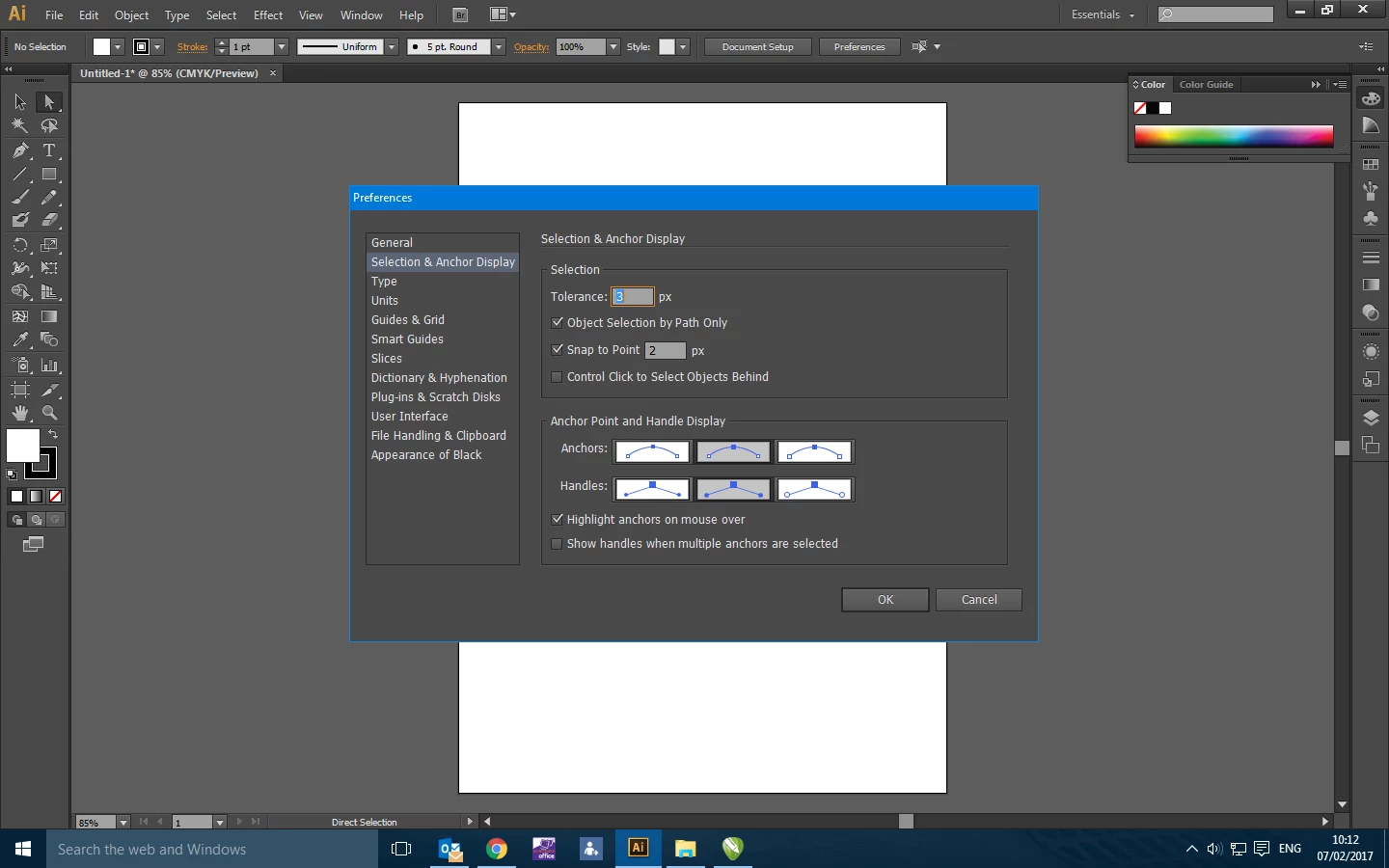Image resolution: width=1389 pixels, height=868 pixels.
Task: Select the Magic Wand tool
Action: [x=20, y=126]
